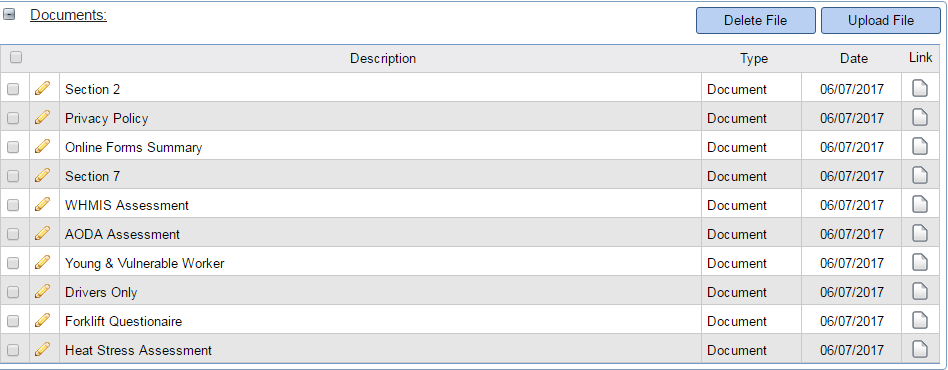Image resolution: width=948 pixels, height=370 pixels.
Task: Open Privacy Policy document link icon
Action: [920, 117]
